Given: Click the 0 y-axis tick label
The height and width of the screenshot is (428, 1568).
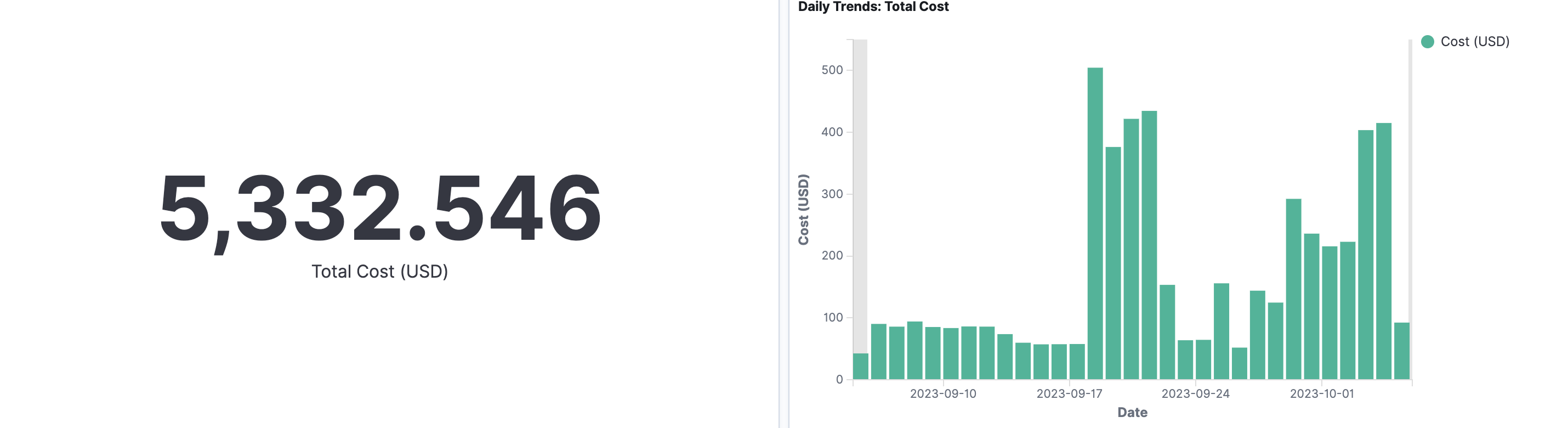Looking at the screenshot, I should (839, 380).
